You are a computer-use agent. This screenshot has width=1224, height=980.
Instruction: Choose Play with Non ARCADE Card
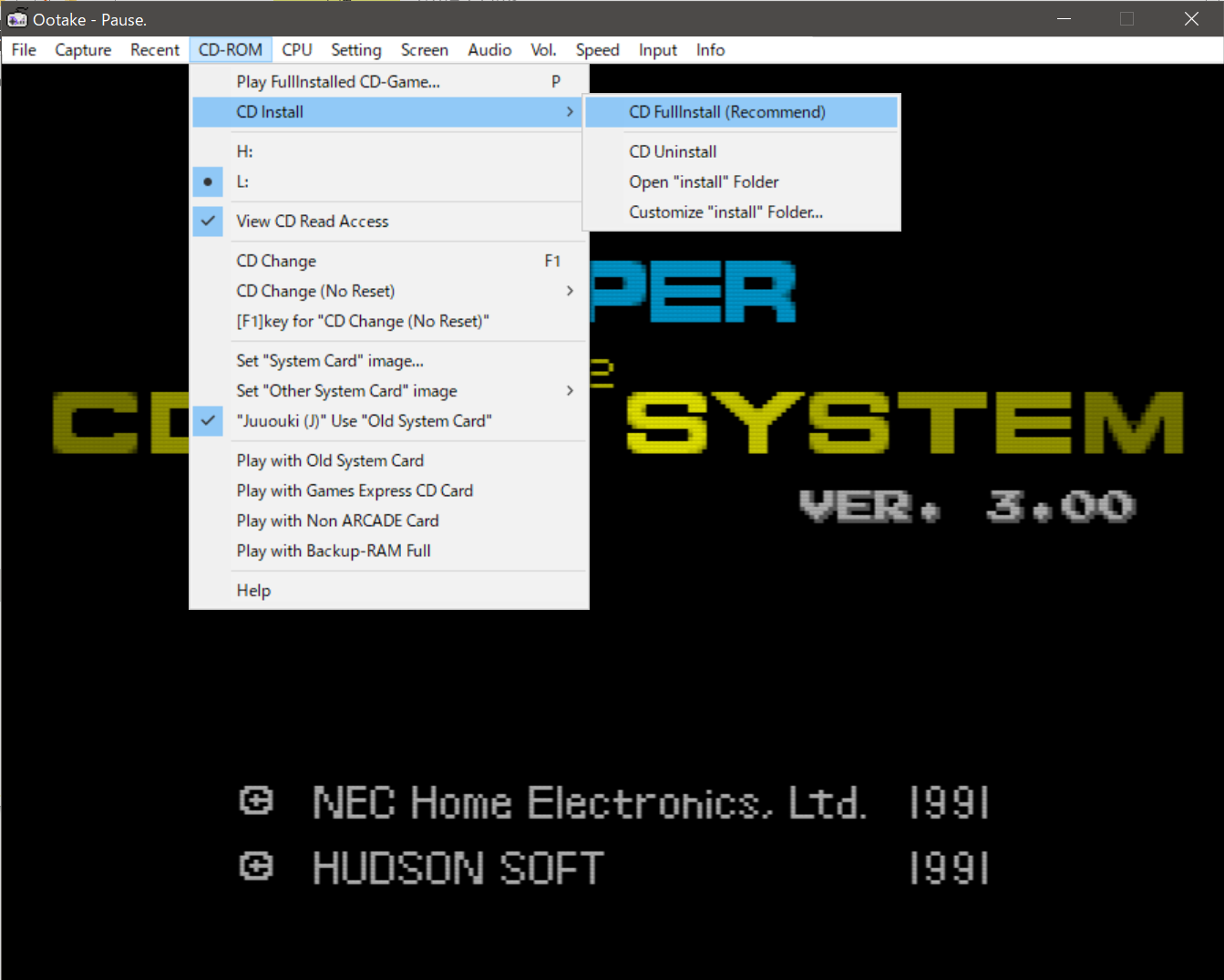pos(388,521)
